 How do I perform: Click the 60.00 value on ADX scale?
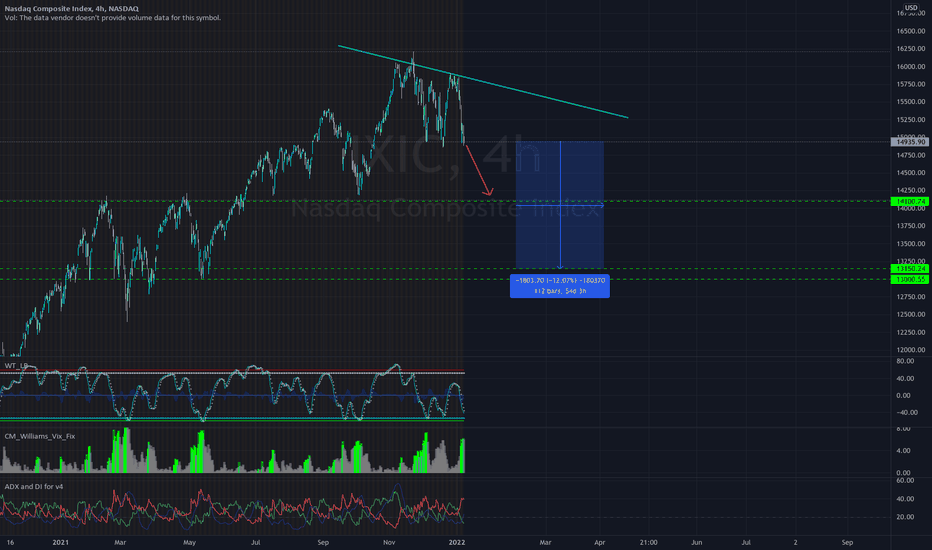pos(905,480)
